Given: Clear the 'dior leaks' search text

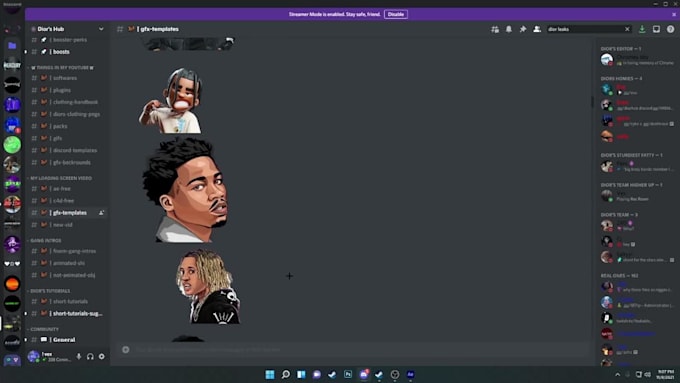Looking at the screenshot, I should pyautogui.click(x=627, y=29).
